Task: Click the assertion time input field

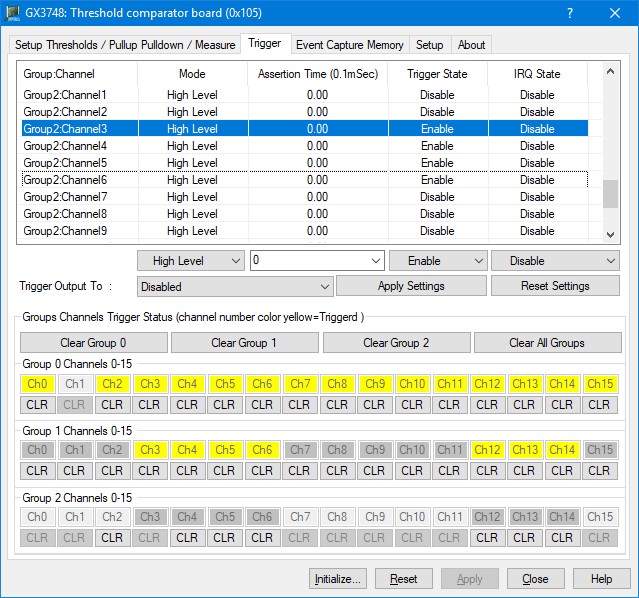Action: (308, 261)
